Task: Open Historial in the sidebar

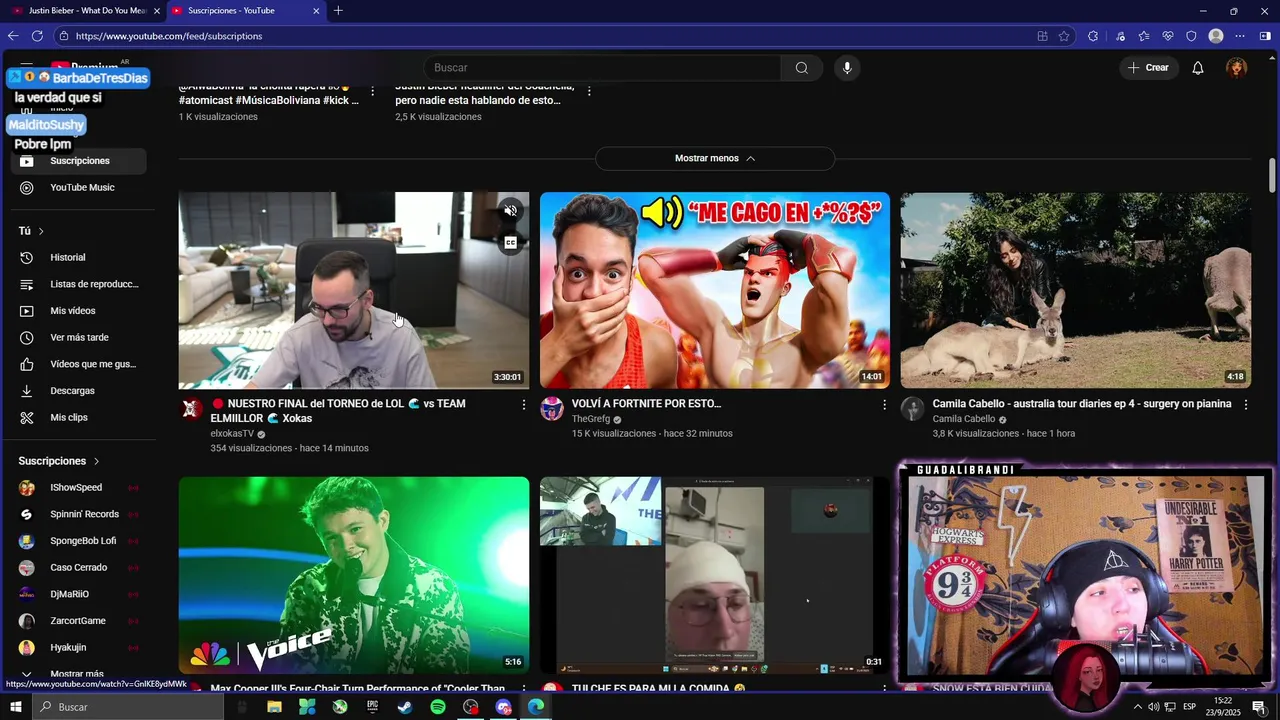Action: 79,258
